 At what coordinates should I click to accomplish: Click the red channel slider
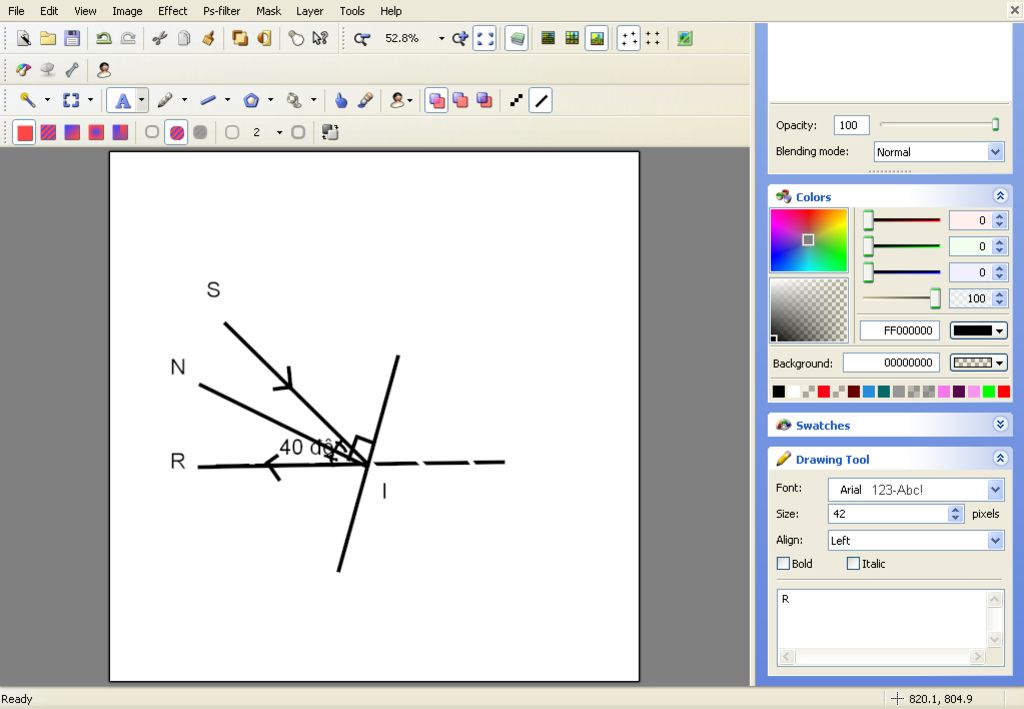902,221
